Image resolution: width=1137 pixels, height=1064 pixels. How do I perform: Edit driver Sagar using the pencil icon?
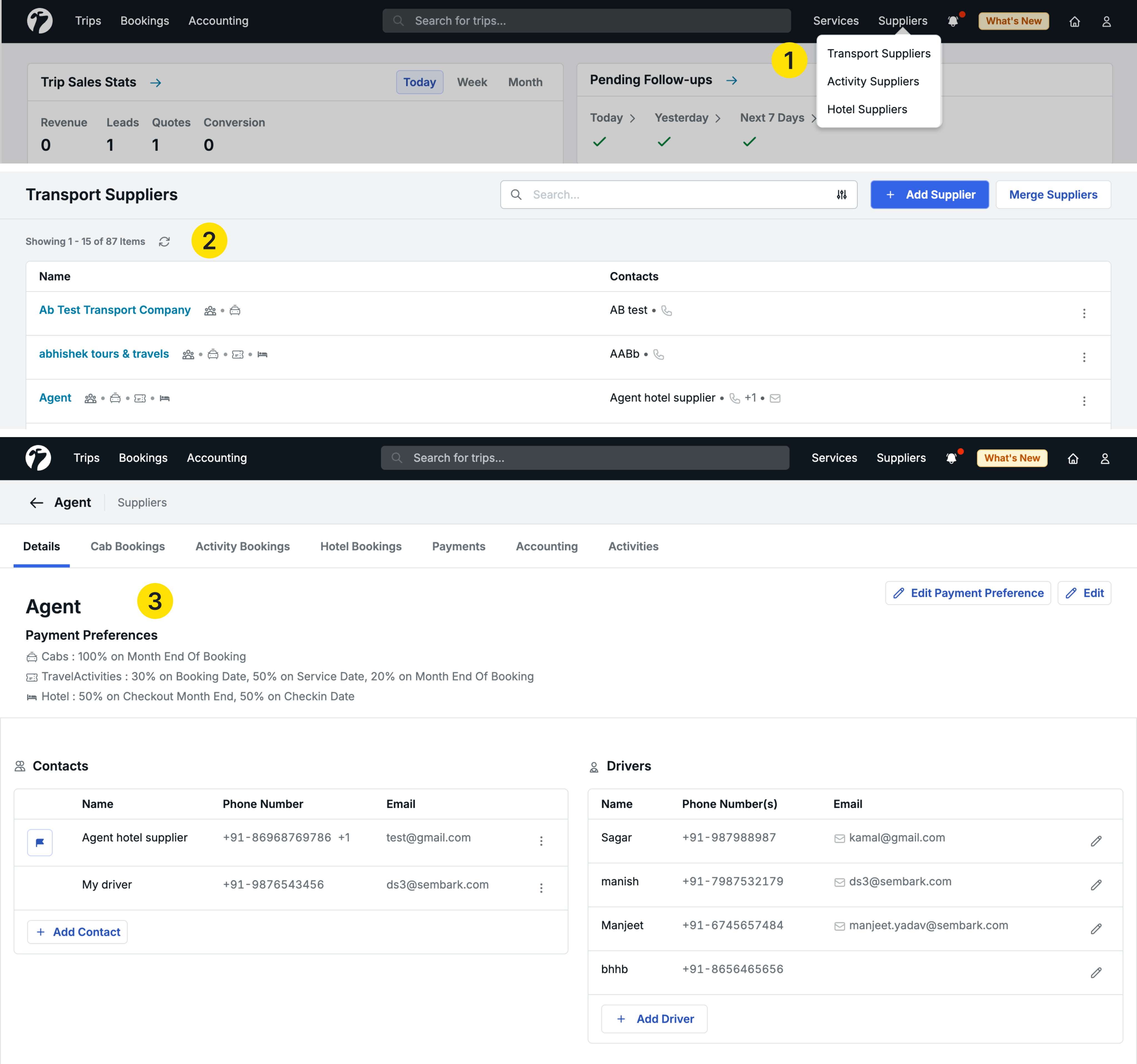tap(1095, 841)
